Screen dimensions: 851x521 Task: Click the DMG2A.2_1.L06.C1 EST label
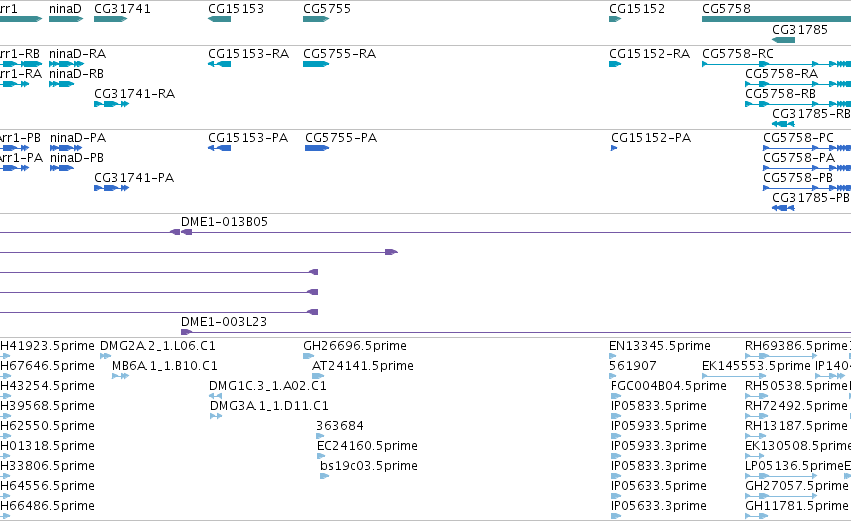pyautogui.click(x=158, y=346)
